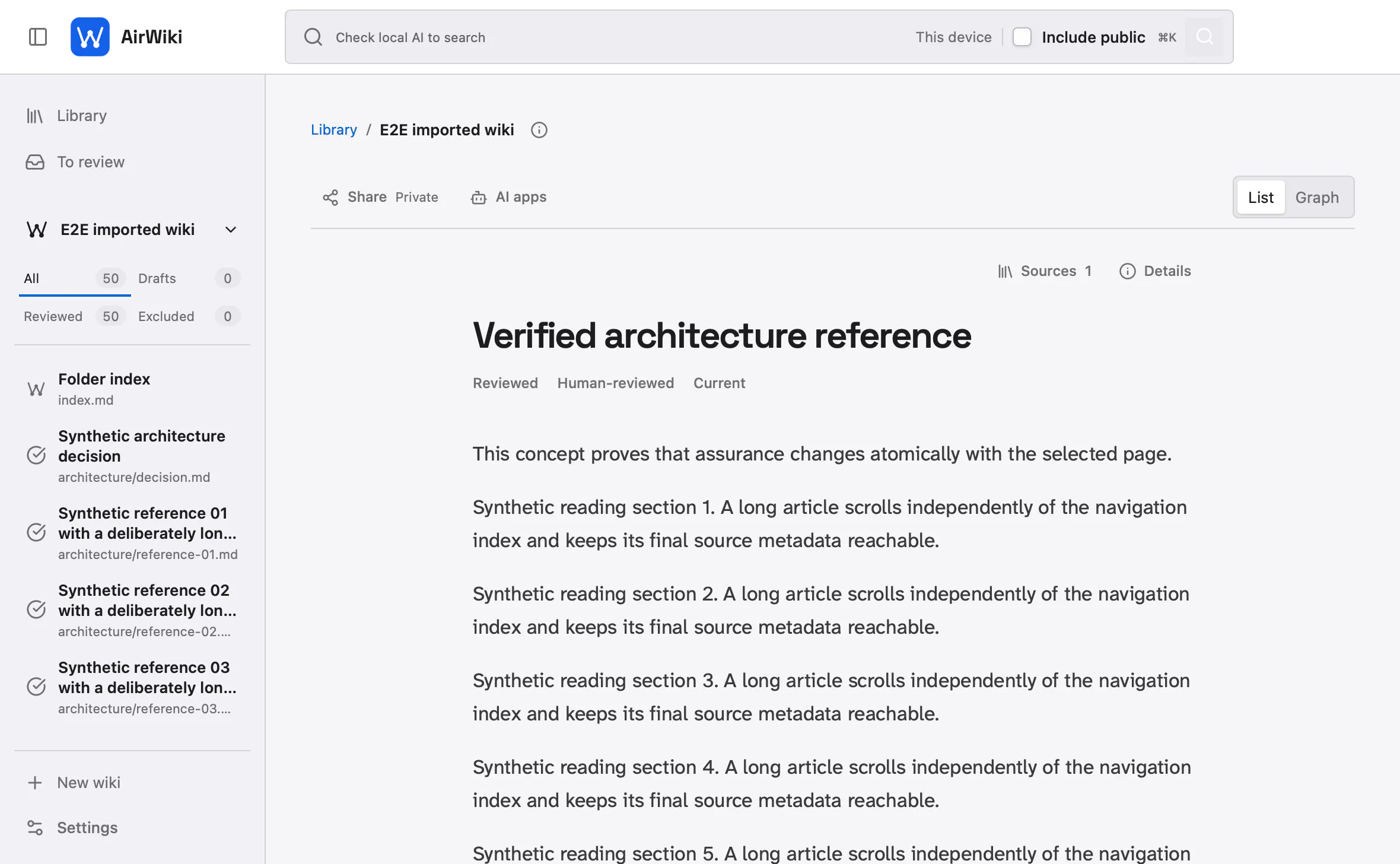This screenshot has width=1400, height=864.
Task: Click the AirWiki W logo
Action: [x=90, y=37]
